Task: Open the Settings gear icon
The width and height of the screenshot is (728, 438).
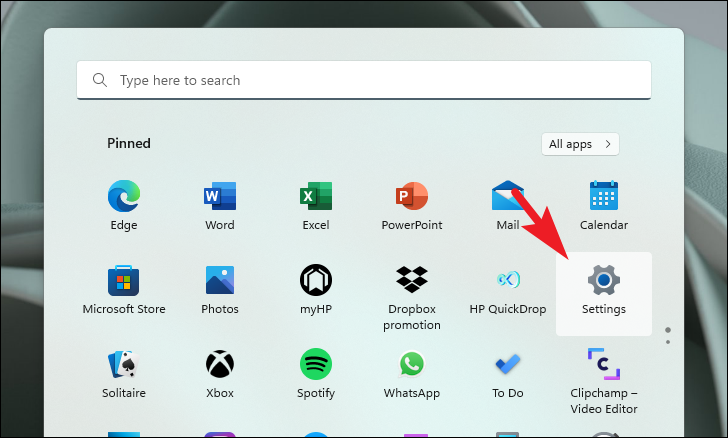Action: [604, 280]
